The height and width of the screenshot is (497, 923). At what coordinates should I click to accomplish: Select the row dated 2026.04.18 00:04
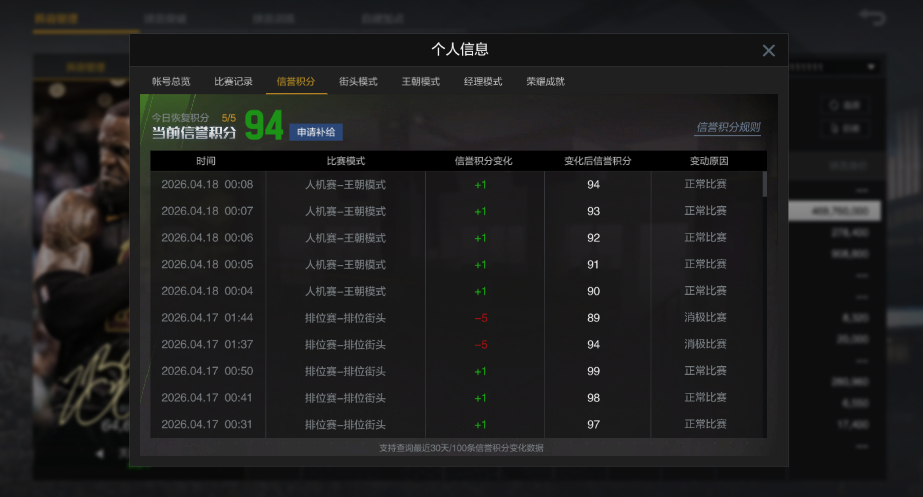(456, 291)
